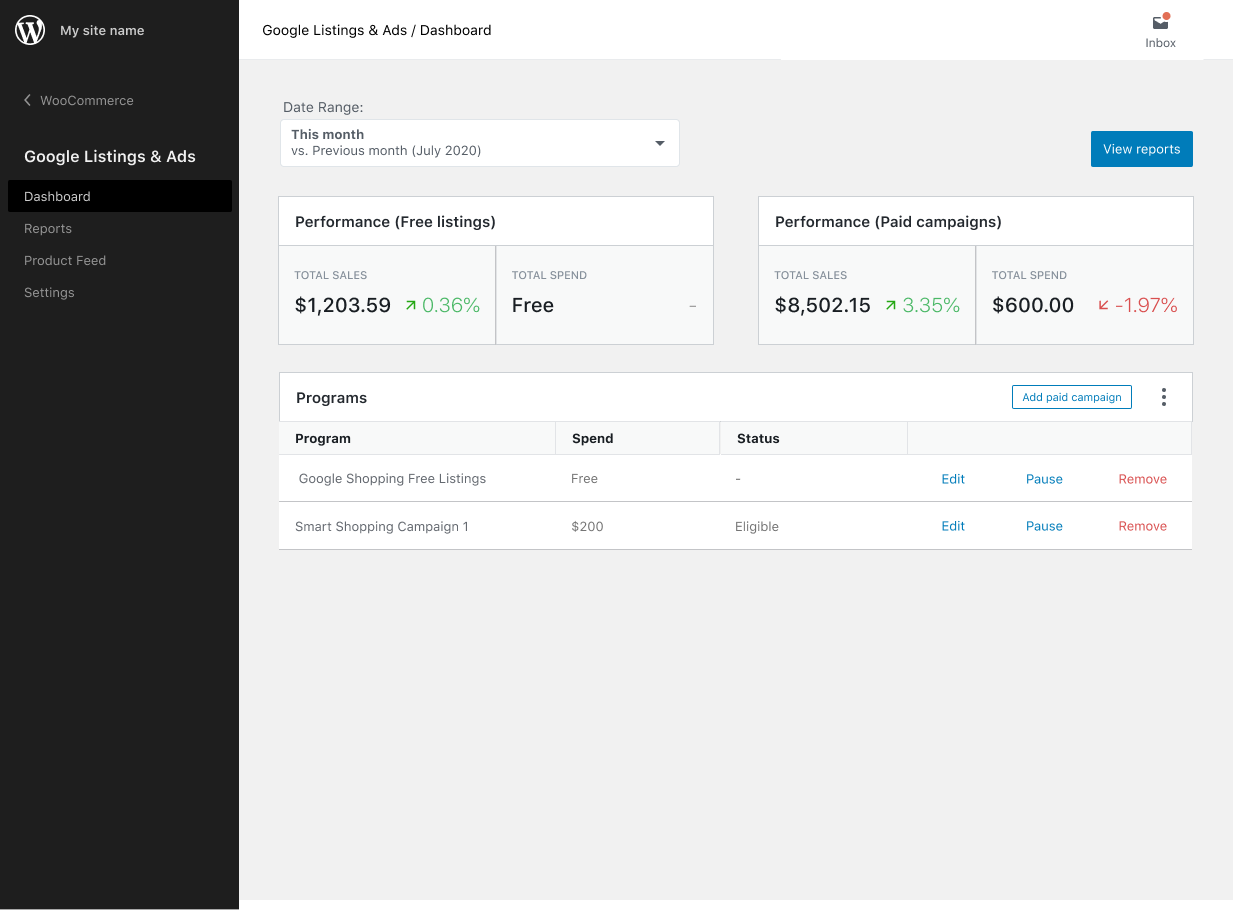Edit the Google Shopping Free Listings program

pyautogui.click(x=952, y=478)
